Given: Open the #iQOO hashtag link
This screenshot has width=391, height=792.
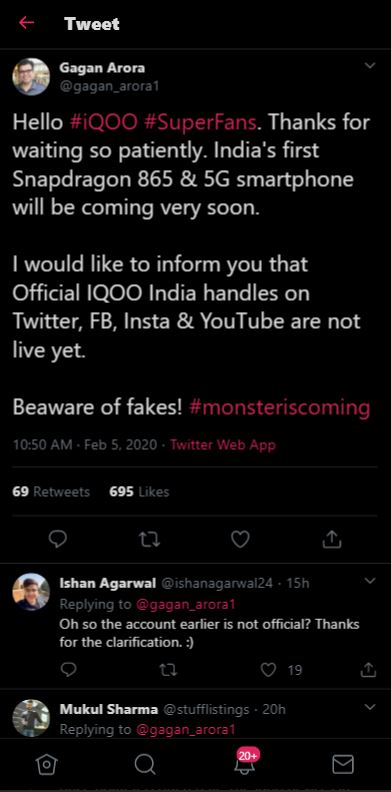Looking at the screenshot, I should [x=104, y=123].
